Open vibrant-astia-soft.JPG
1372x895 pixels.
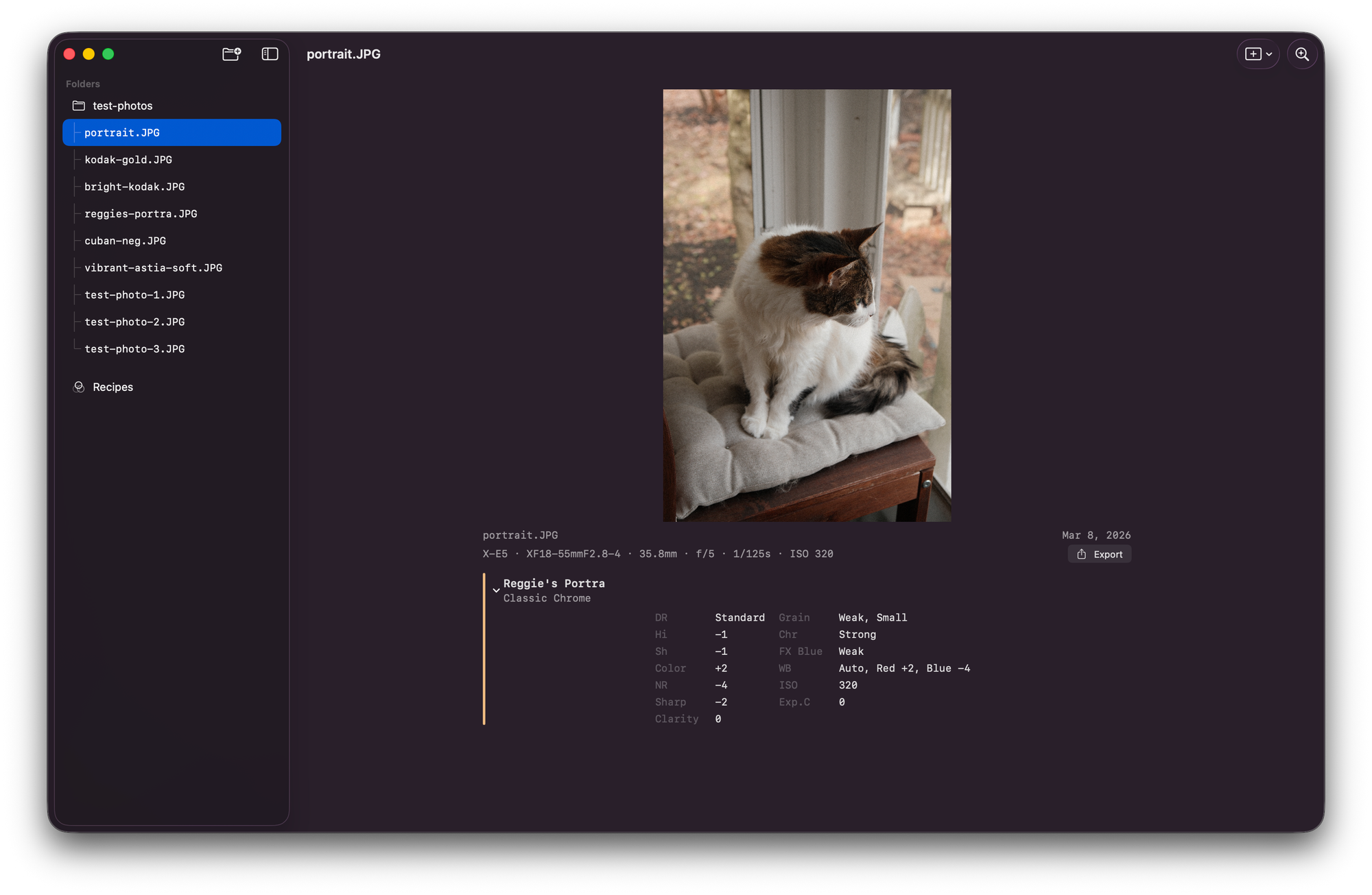pyautogui.click(x=153, y=268)
